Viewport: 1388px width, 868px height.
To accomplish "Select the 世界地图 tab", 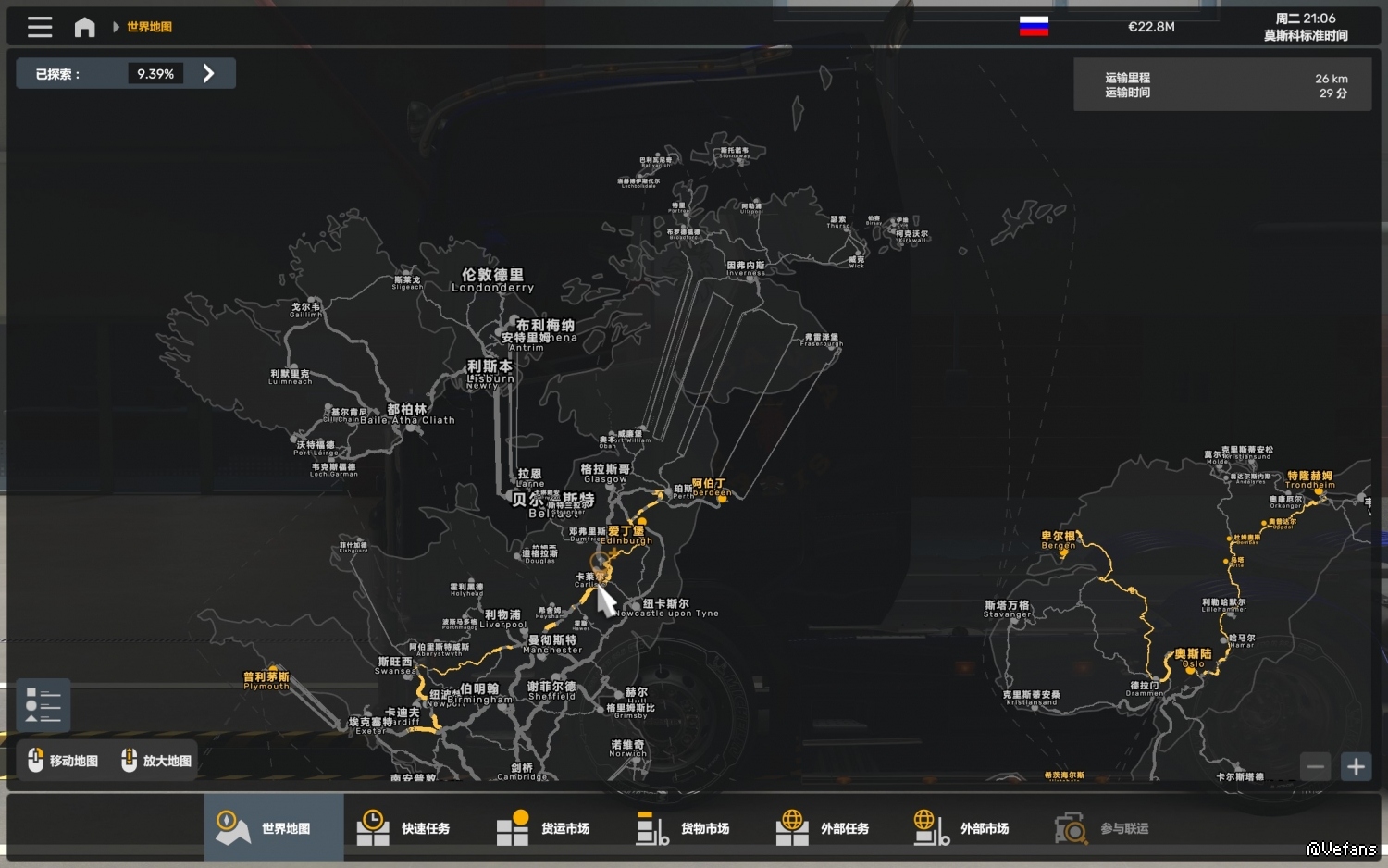I will [x=274, y=827].
